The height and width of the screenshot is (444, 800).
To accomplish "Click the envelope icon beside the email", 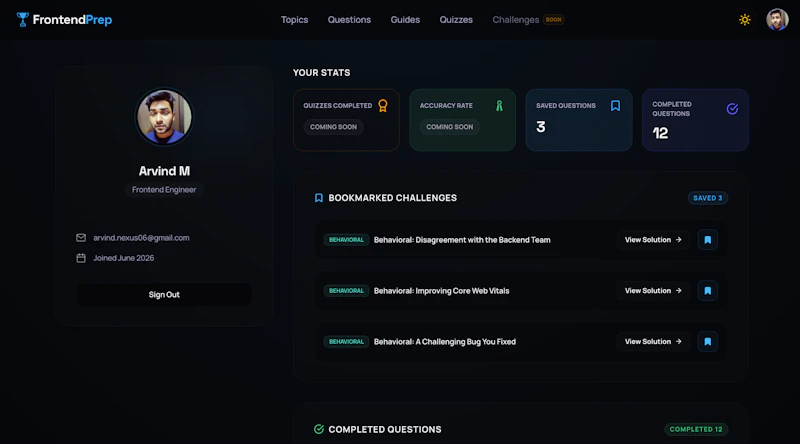I will (81, 237).
